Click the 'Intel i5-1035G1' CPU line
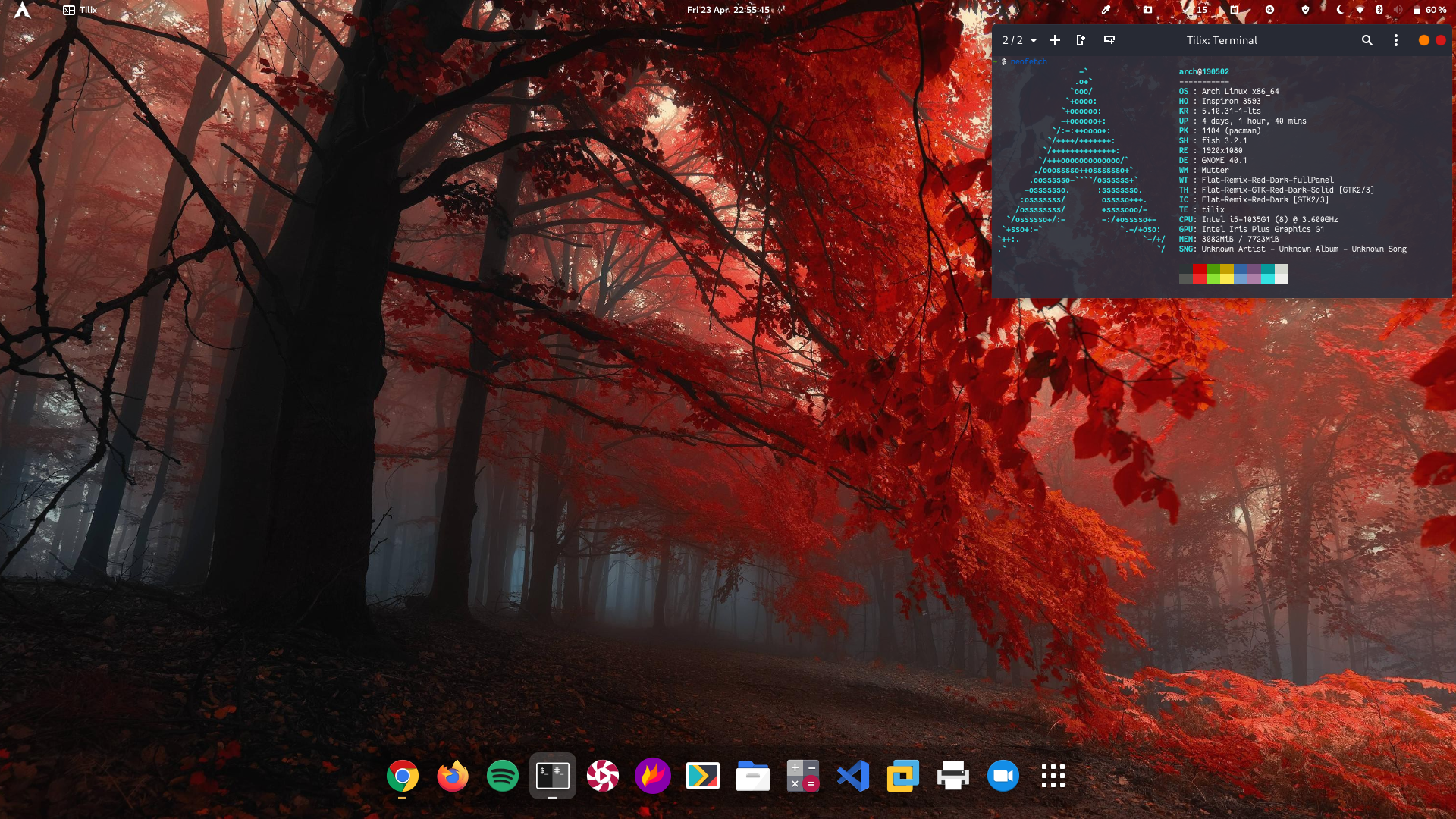 (1269, 220)
